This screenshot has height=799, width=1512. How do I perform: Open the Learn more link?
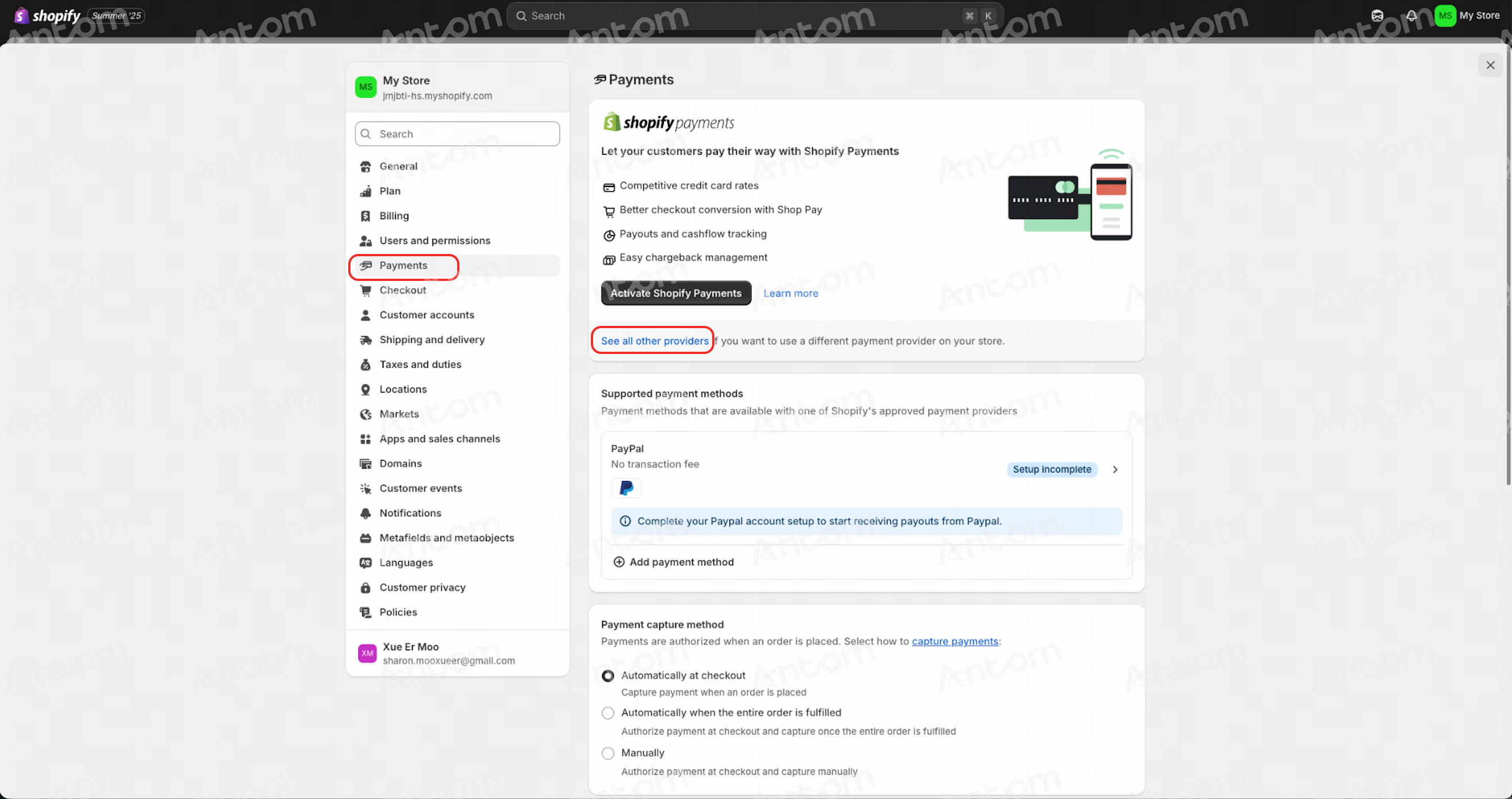tap(790, 293)
